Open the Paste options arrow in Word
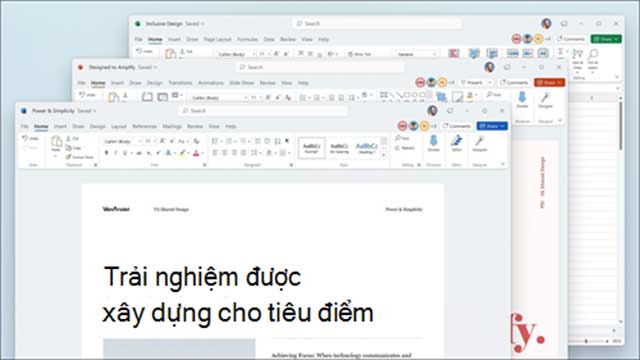This screenshot has width=640, height=360. 56,156
